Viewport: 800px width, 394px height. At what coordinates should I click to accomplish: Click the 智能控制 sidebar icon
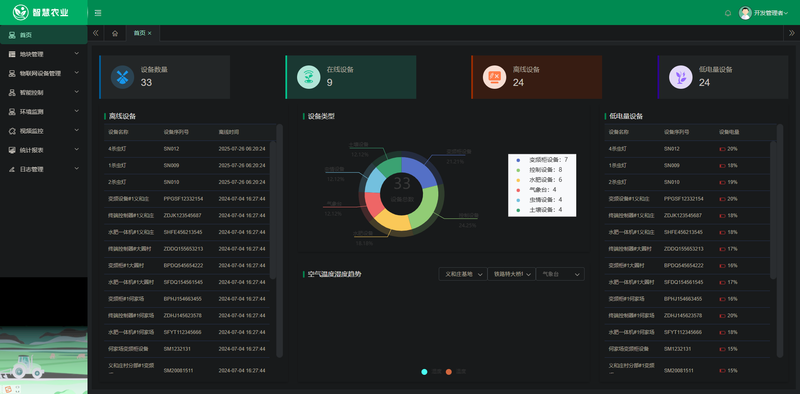[12, 92]
